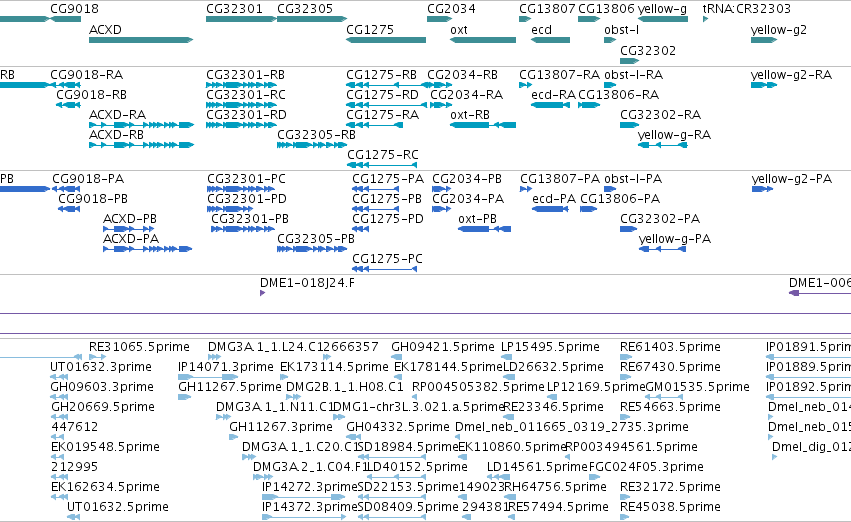Pick the yellow-g2-RA transcript label
Viewport: 851px width, 522px height.
click(x=791, y=75)
